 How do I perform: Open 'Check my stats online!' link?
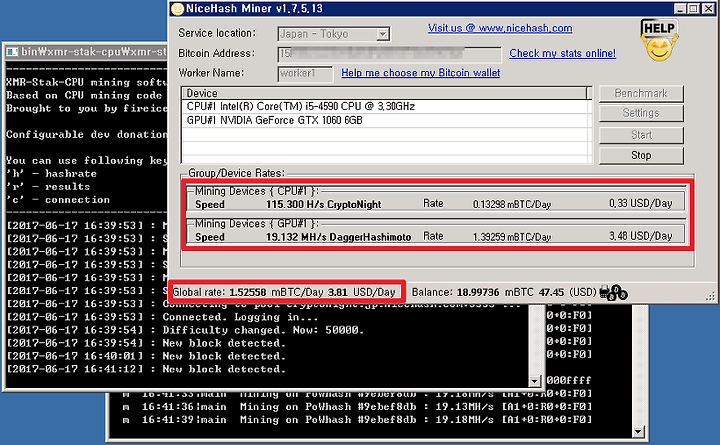(562, 53)
